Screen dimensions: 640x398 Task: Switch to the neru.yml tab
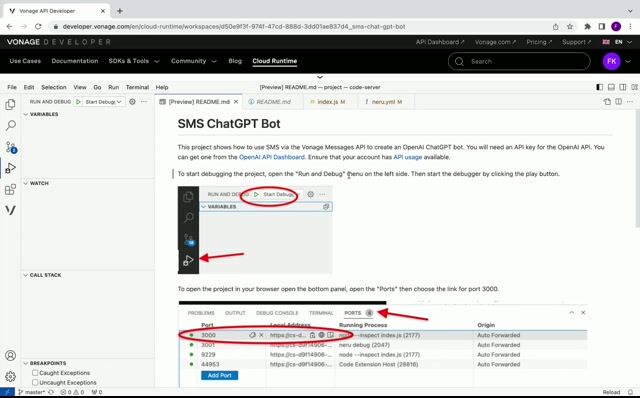(386, 102)
